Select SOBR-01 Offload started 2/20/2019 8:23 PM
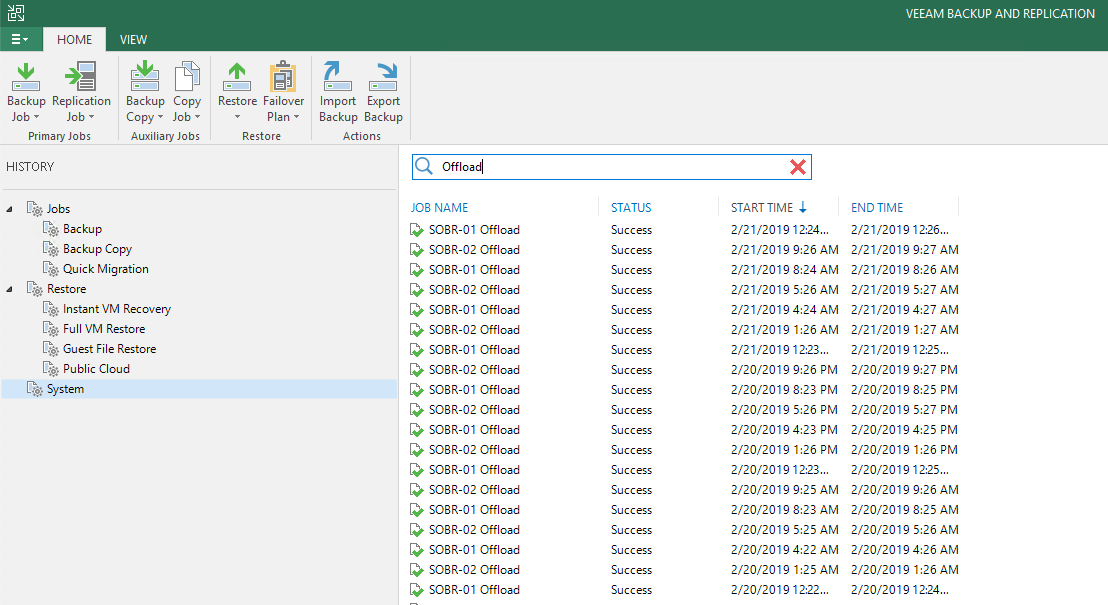The height and width of the screenshot is (605, 1108). tap(474, 389)
